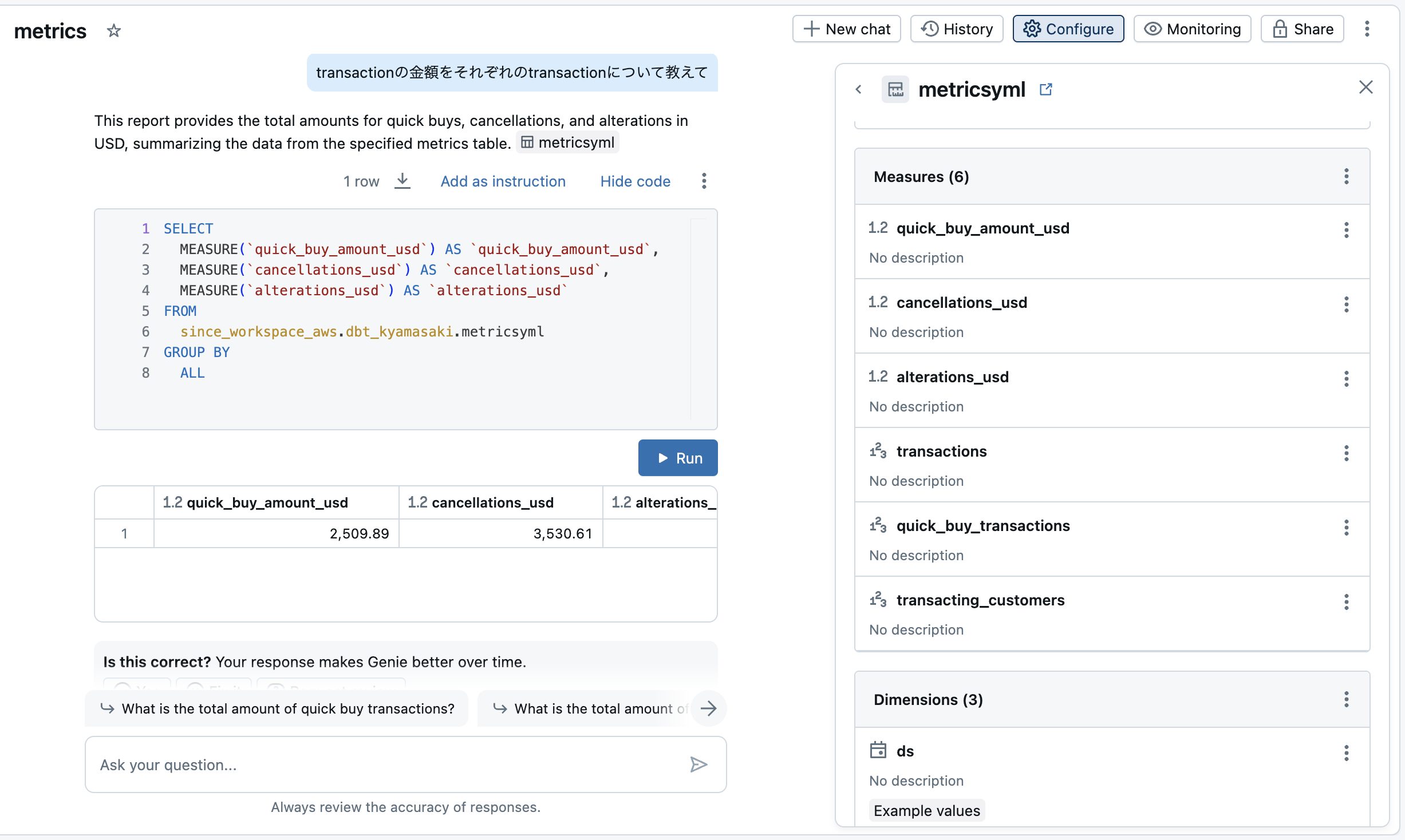
Task: Download the query results
Action: pyautogui.click(x=402, y=181)
